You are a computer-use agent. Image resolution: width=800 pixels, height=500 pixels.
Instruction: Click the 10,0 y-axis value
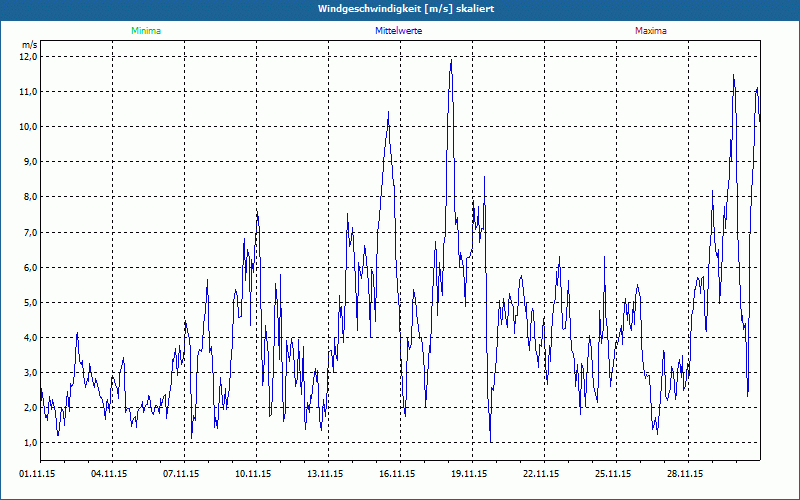tap(29, 127)
